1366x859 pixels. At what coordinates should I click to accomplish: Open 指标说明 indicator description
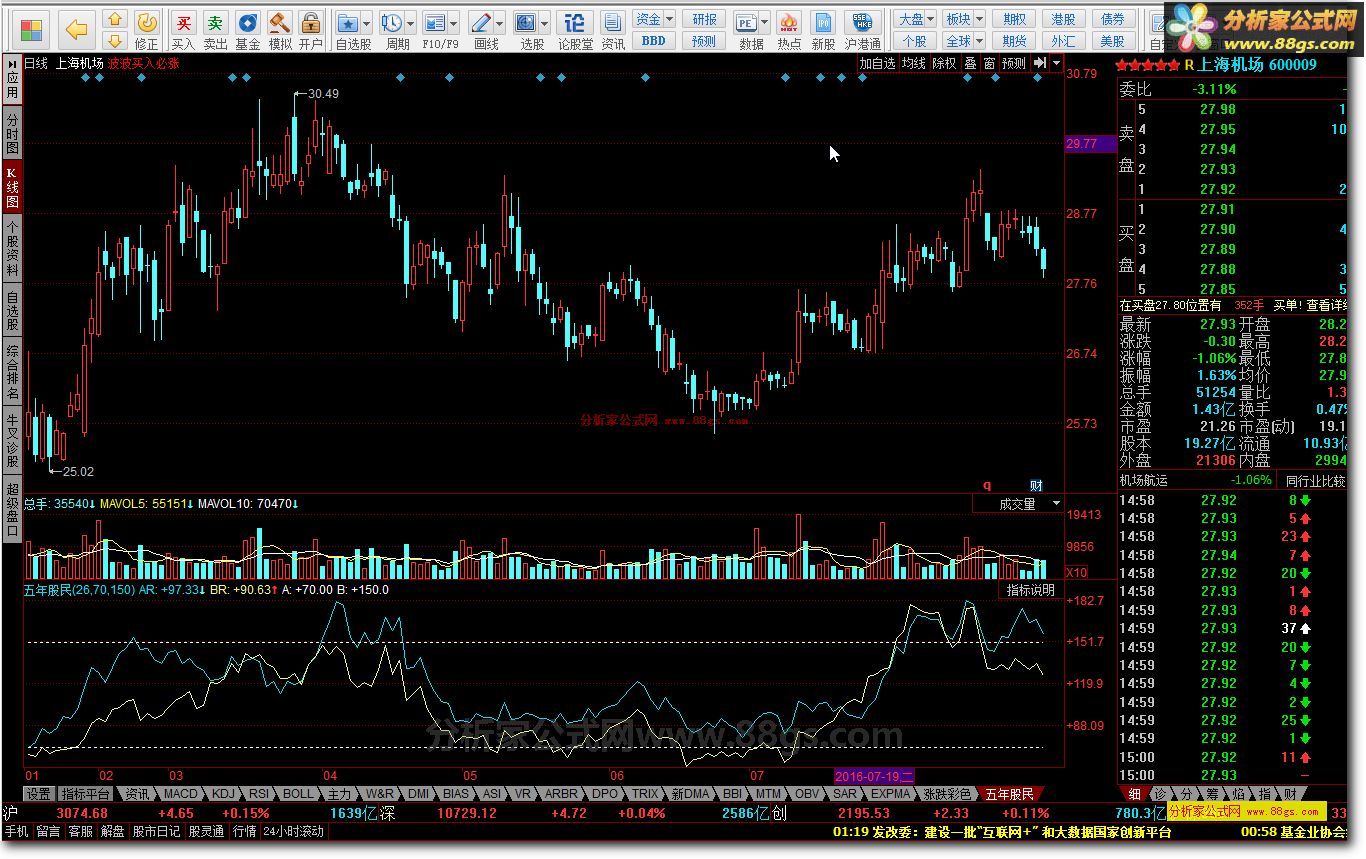[x=1030, y=590]
